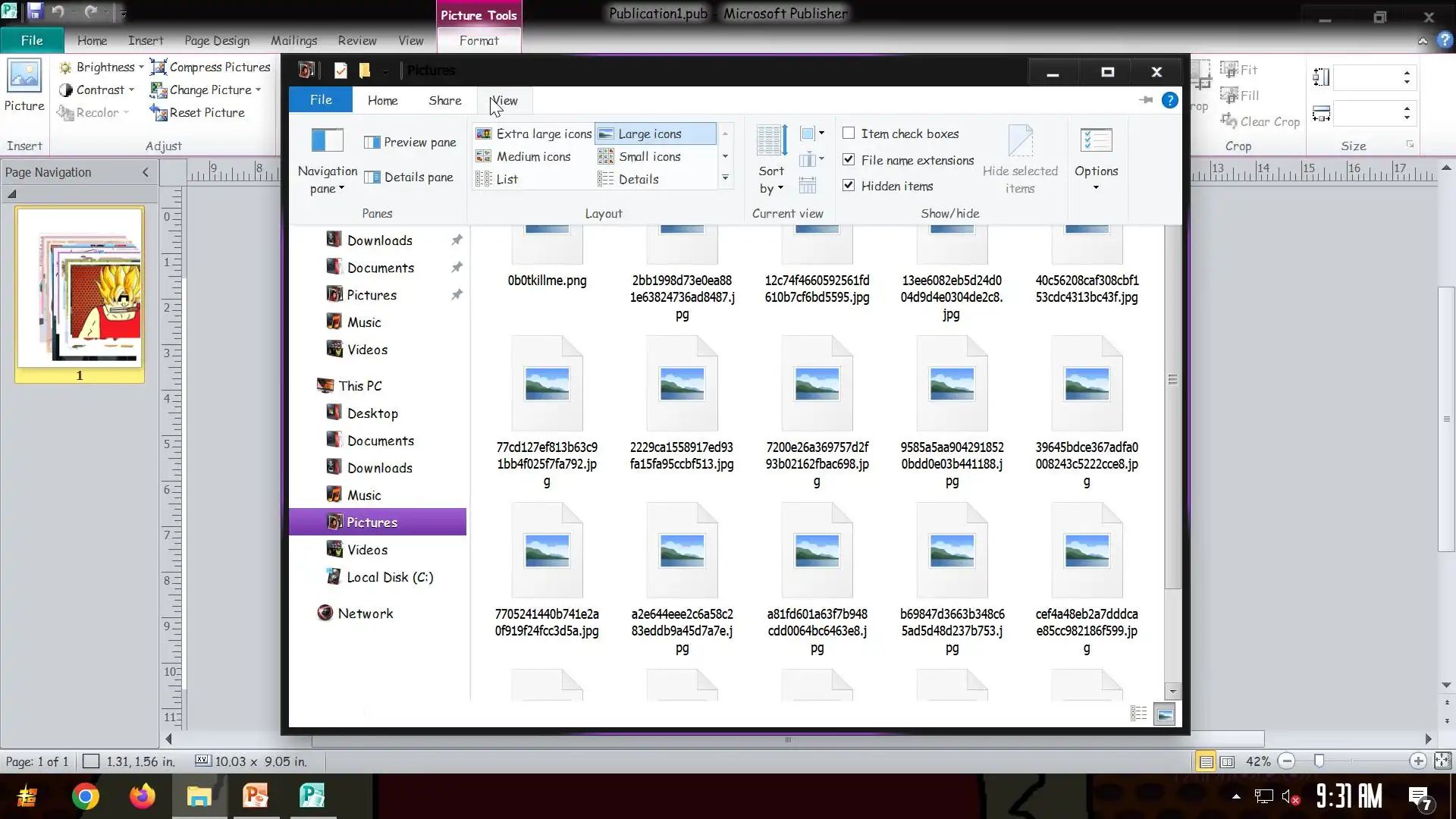
Task: Expand the Brightness dropdown
Action: click(141, 67)
